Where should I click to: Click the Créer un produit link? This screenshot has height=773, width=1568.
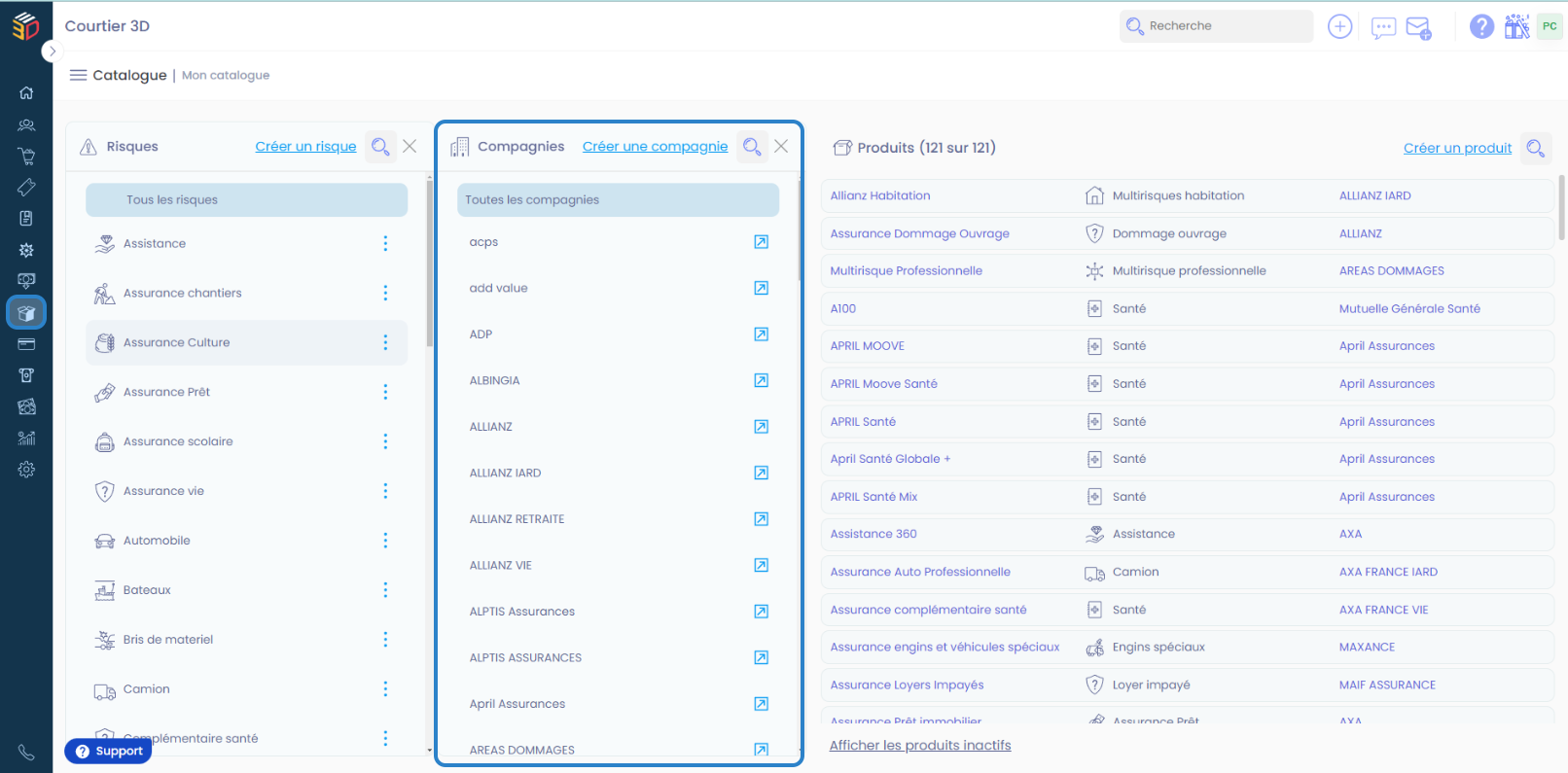[1457, 148]
